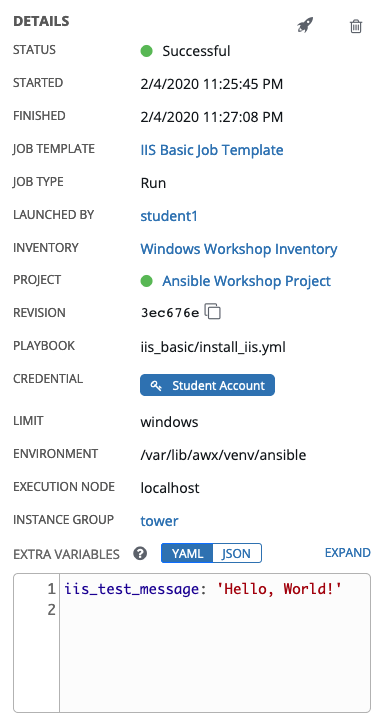The image size is (384, 727).
Task: Click STATUS field label
Action: (x=34, y=50)
